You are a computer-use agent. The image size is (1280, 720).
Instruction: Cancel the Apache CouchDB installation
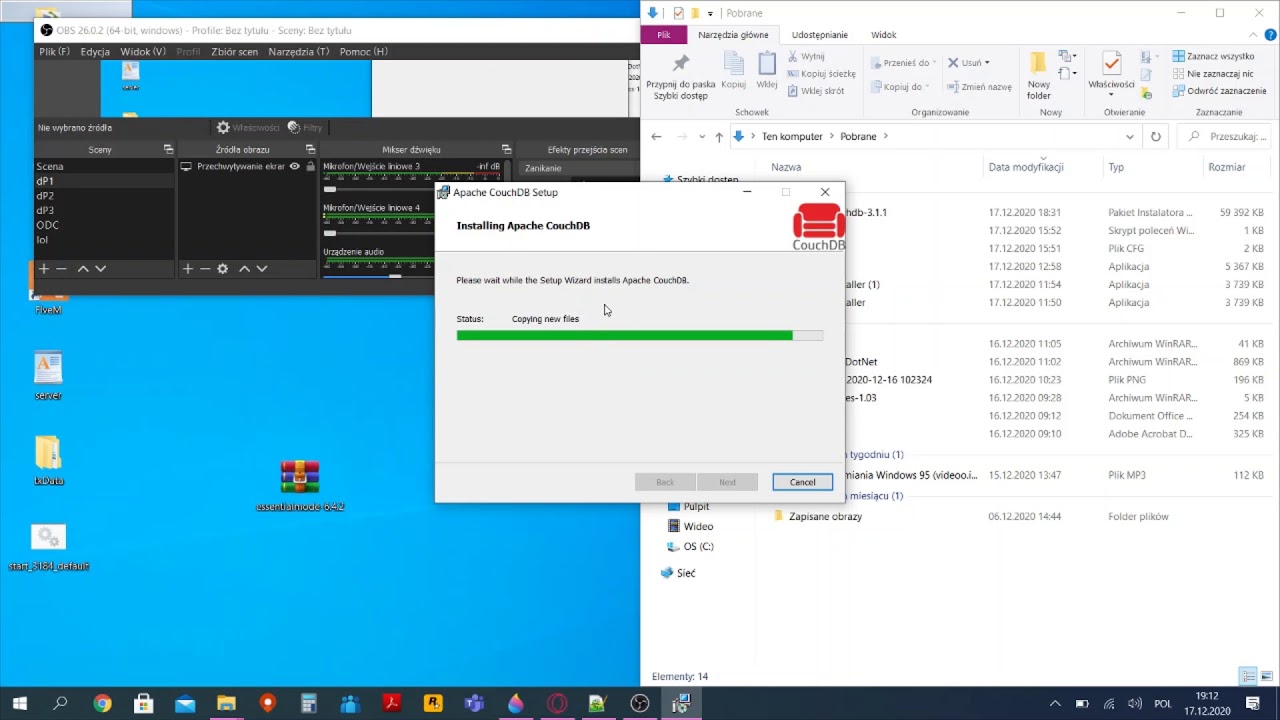point(802,482)
